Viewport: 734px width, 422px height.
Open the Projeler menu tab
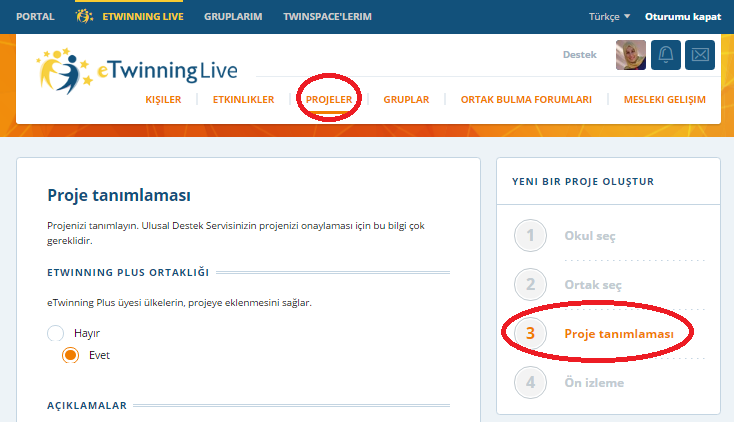[x=329, y=100]
